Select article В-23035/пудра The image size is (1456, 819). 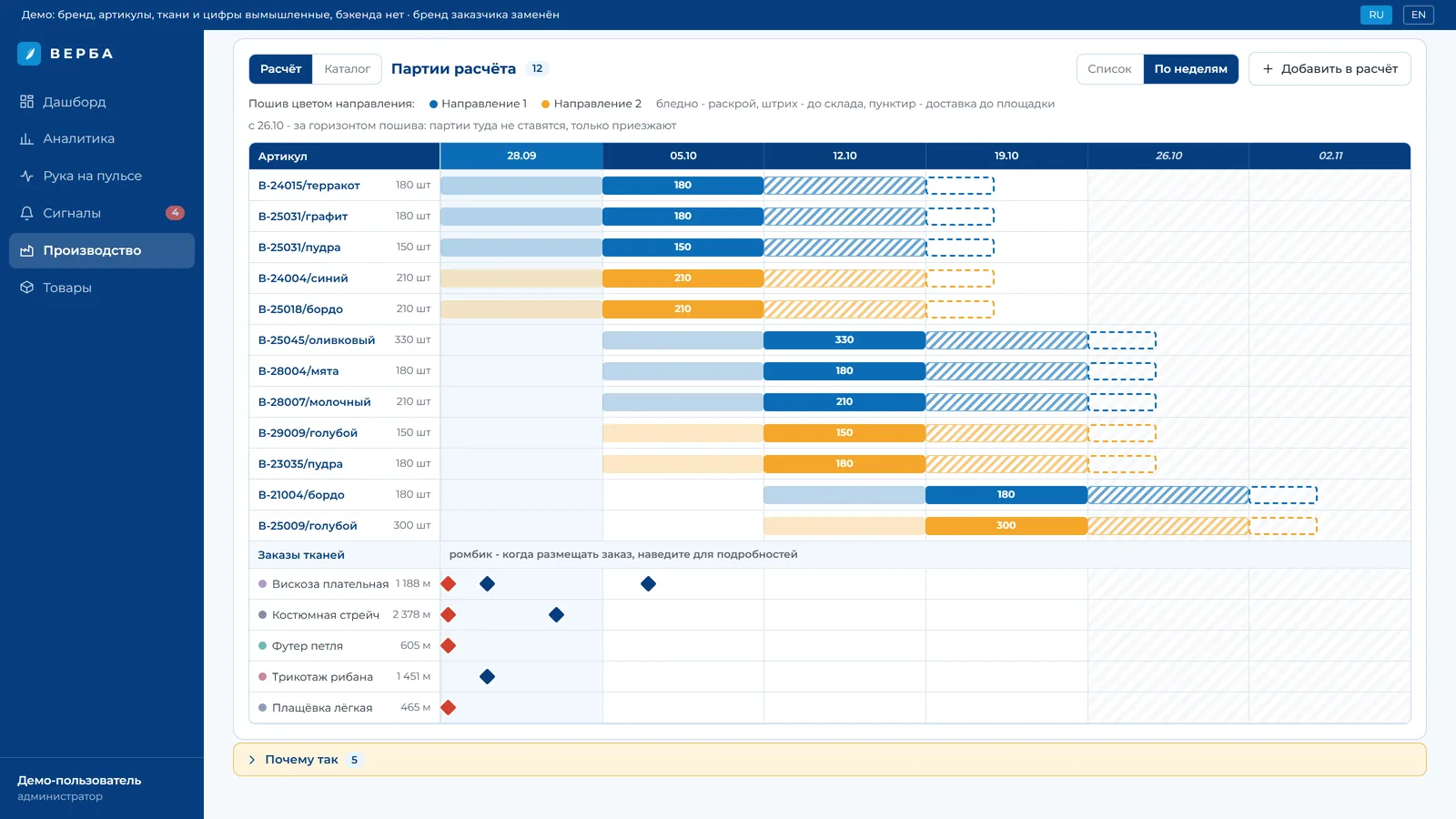(x=300, y=464)
